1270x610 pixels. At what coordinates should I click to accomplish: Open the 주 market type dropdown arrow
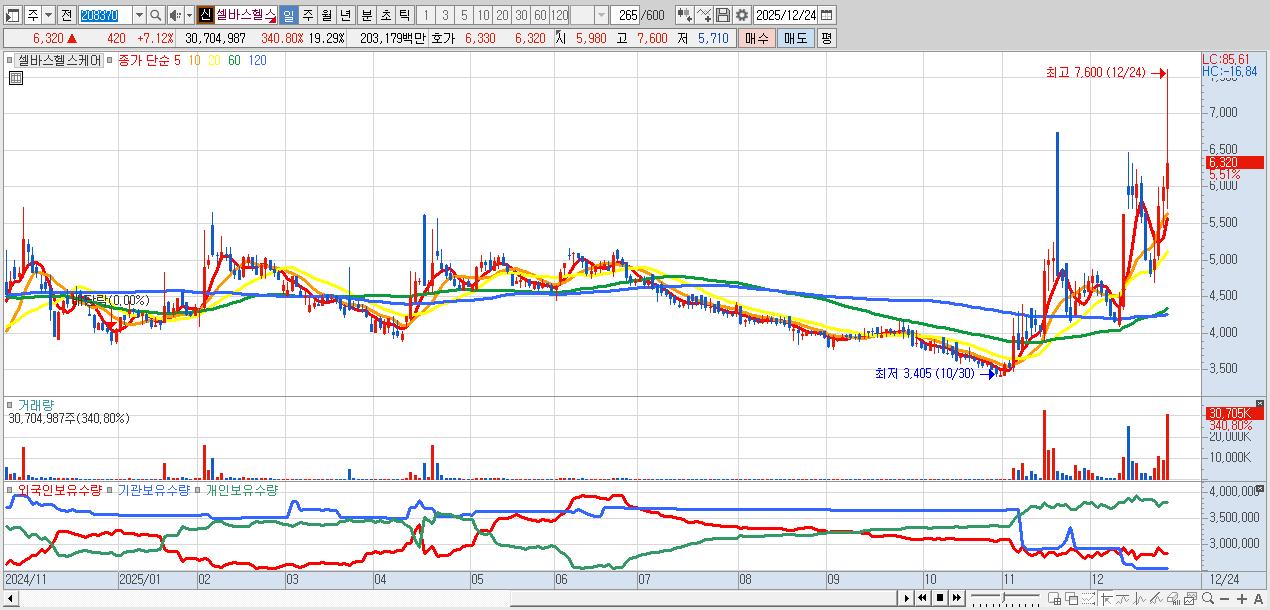pyautogui.click(x=49, y=15)
